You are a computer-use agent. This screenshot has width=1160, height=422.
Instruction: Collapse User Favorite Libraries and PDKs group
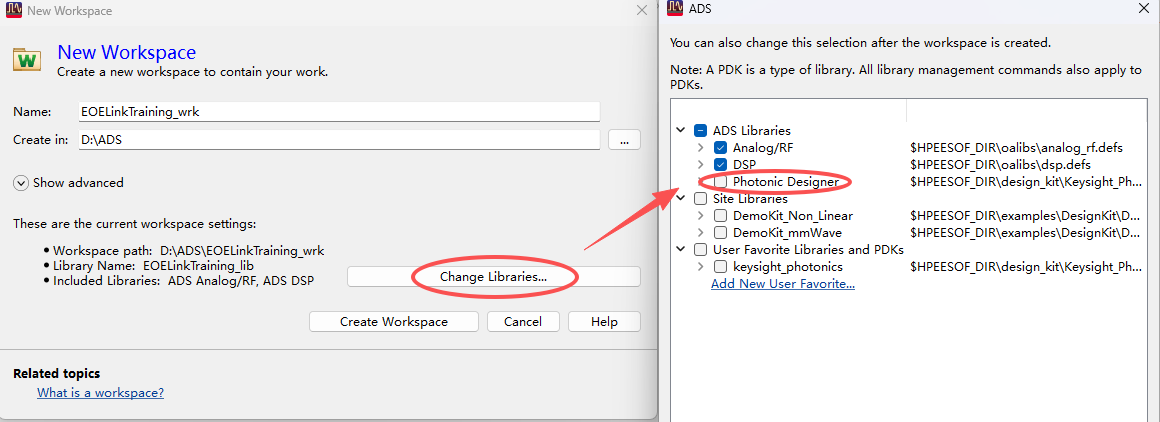click(x=681, y=249)
